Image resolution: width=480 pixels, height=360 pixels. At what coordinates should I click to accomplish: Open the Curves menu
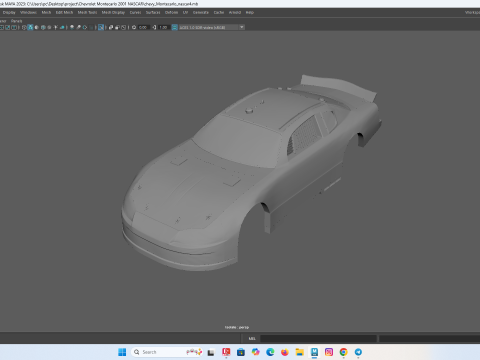point(135,12)
